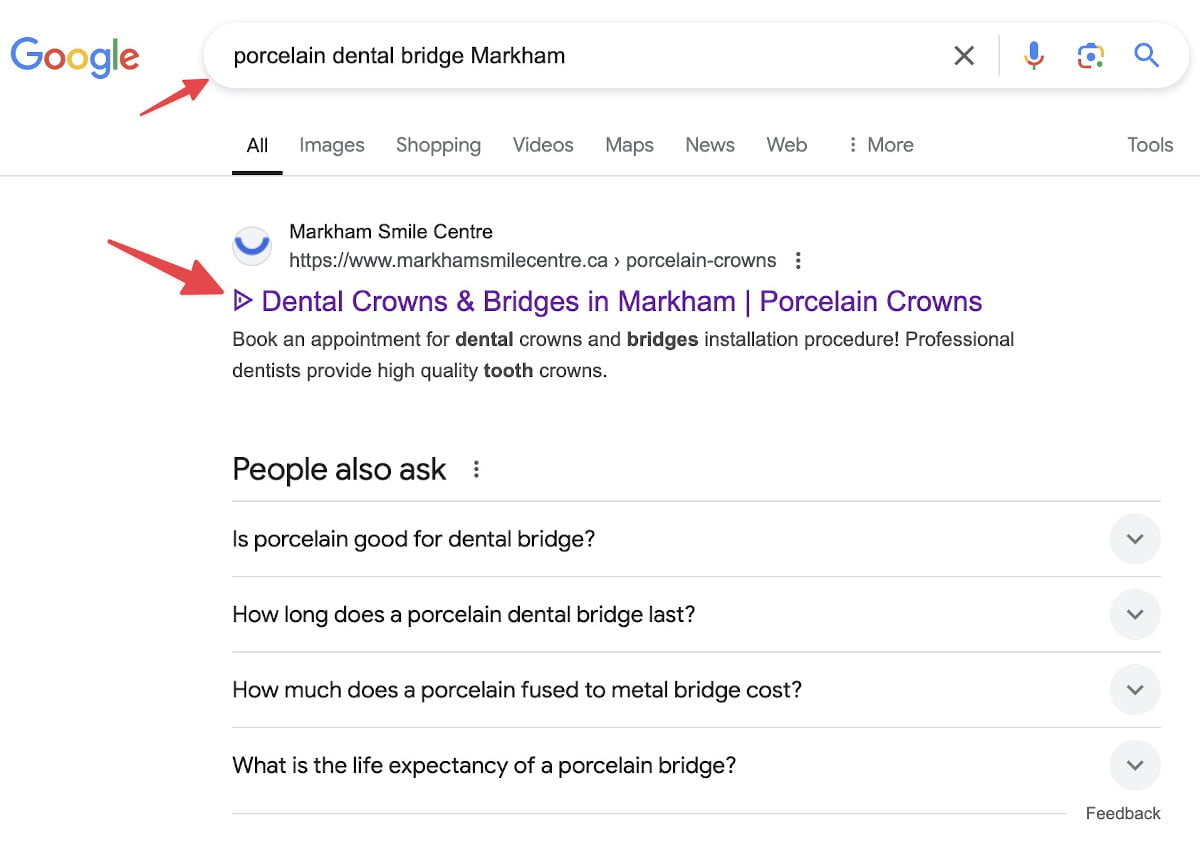The width and height of the screenshot is (1200, 857).
Task: Click the Google logo
Action: tap(75, 56)
